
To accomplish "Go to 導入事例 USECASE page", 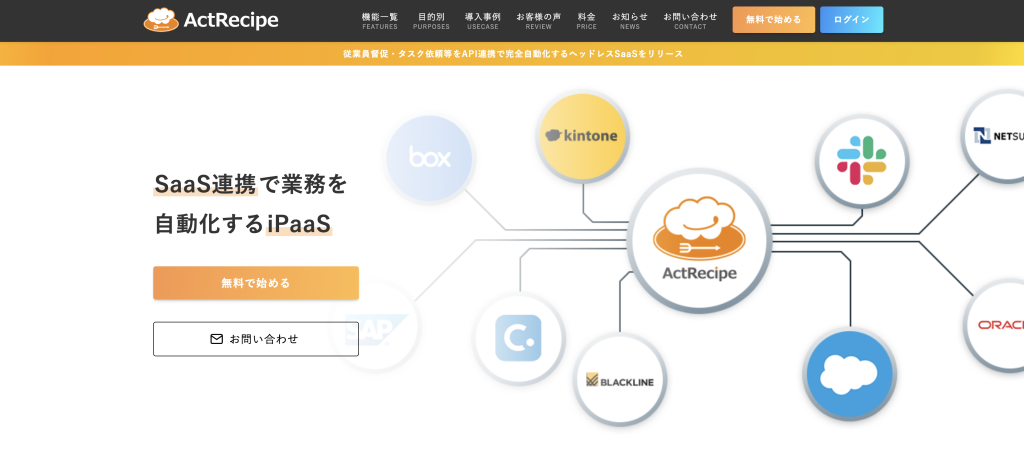I will click(483, 20).
